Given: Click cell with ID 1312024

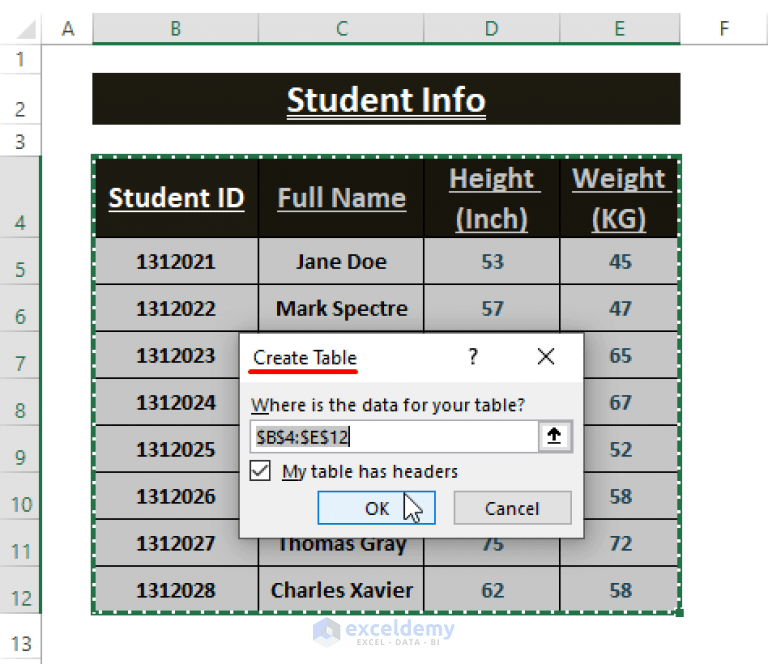Looking at the screenshot, I should pyautogui.click(x=167, y=403).
